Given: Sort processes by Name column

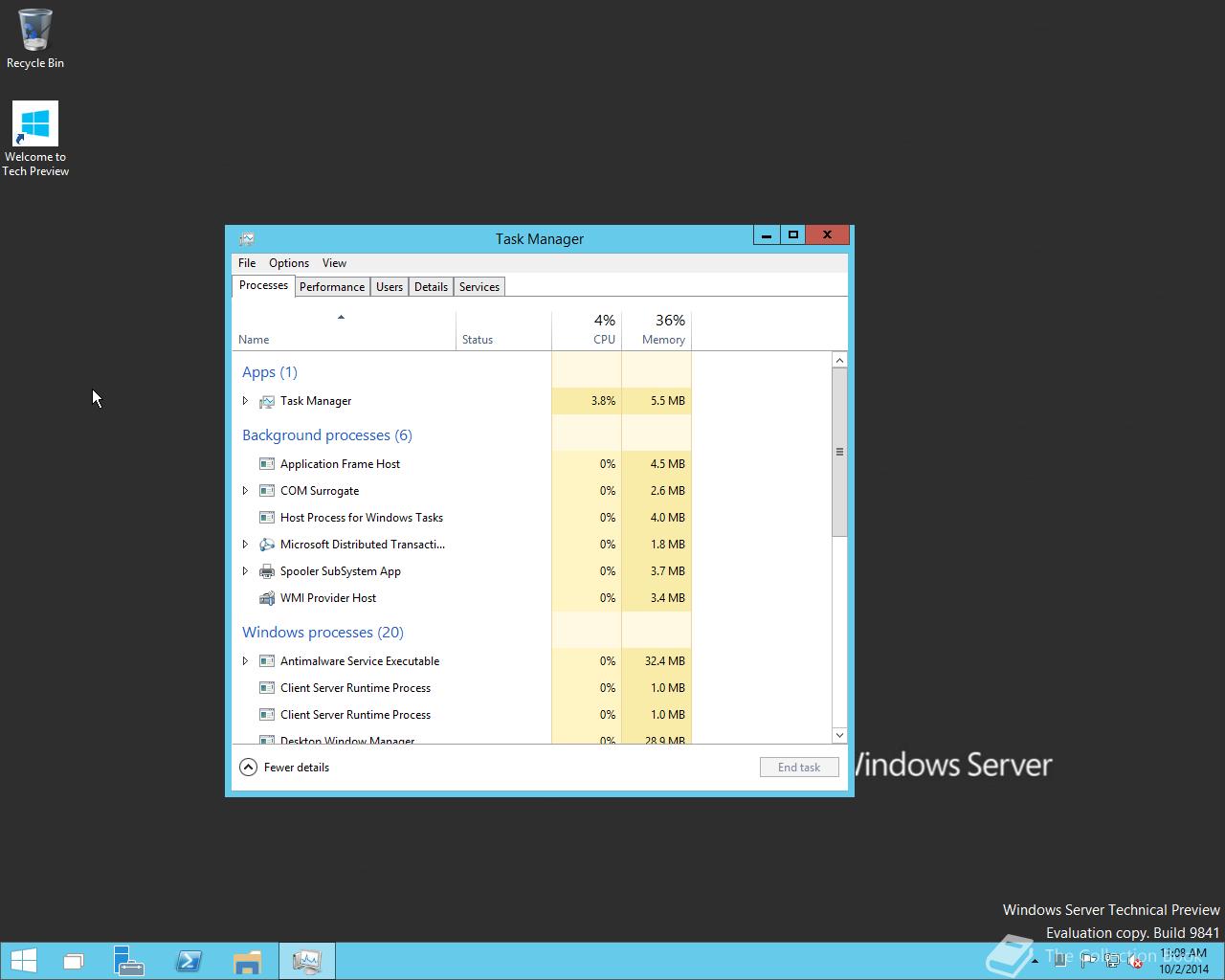Looking at the screenshot, I should pyautogui.click(x=344, y=330).
